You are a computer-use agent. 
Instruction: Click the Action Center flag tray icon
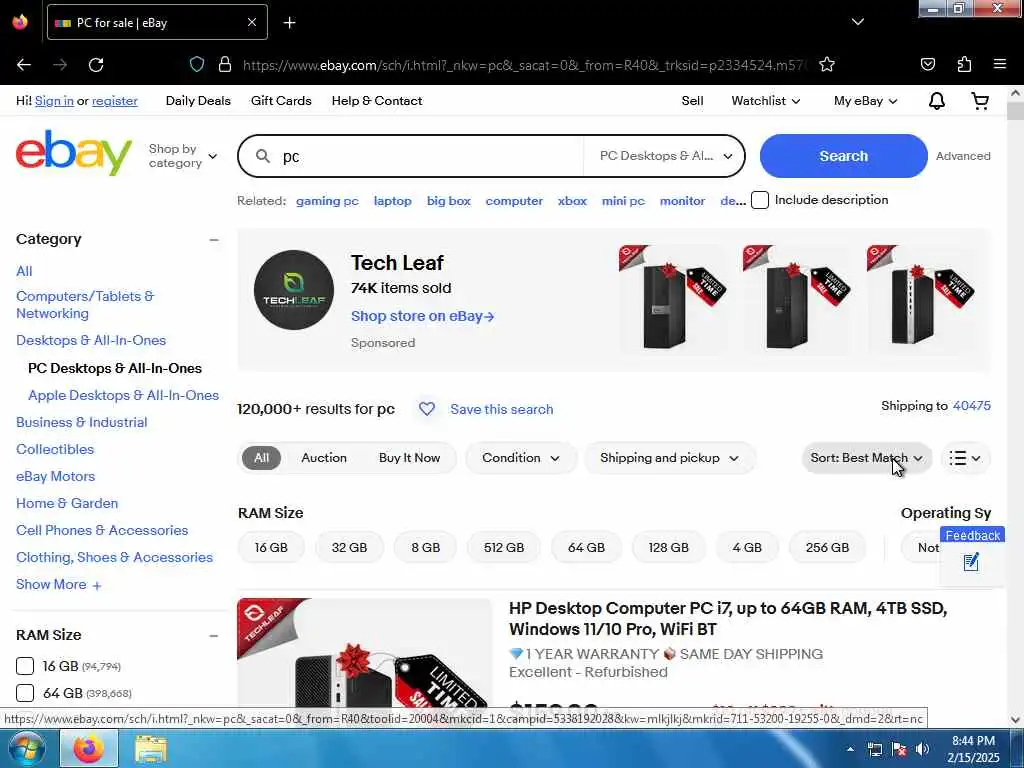pos(899,749)
